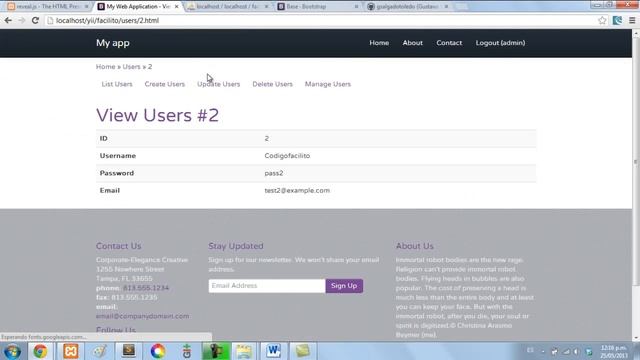Open the Chrome menu icon
Image resolution: width=640 pixels, height=360 pixels.
tap(632, 20)
